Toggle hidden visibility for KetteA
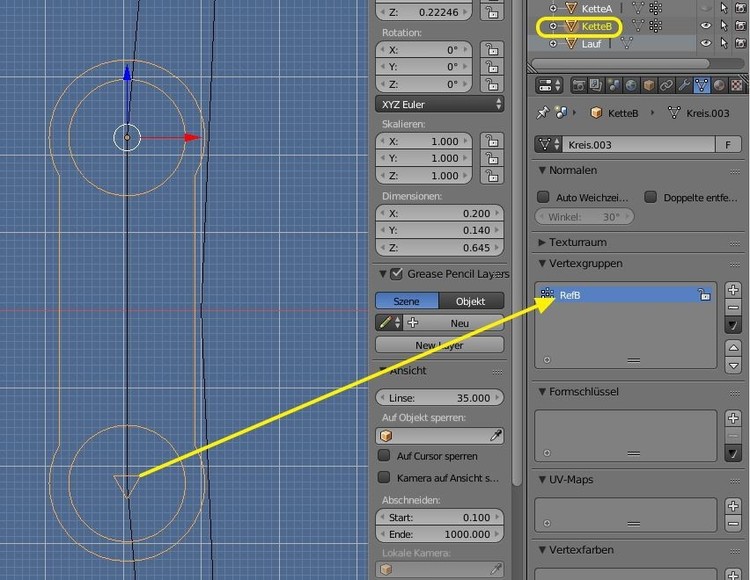 click(x=706, y=8)
